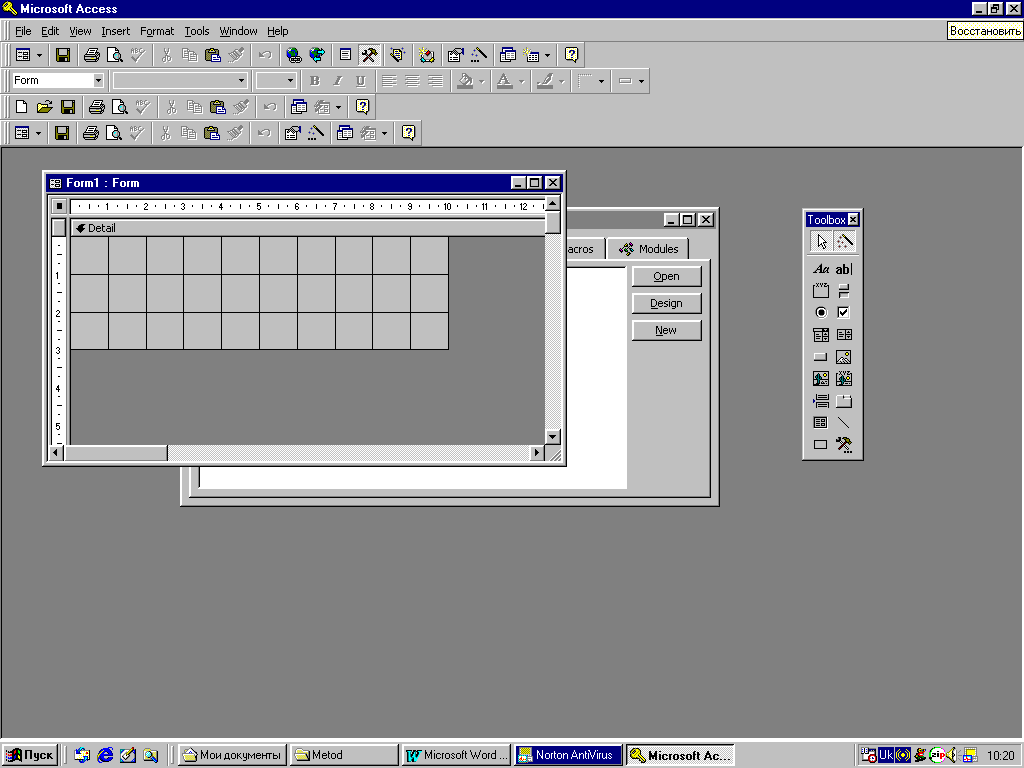Viewport: 1024px width, 768px height.
Task: Select the List Box tool in Toolbox
Action: click(844, 335)
